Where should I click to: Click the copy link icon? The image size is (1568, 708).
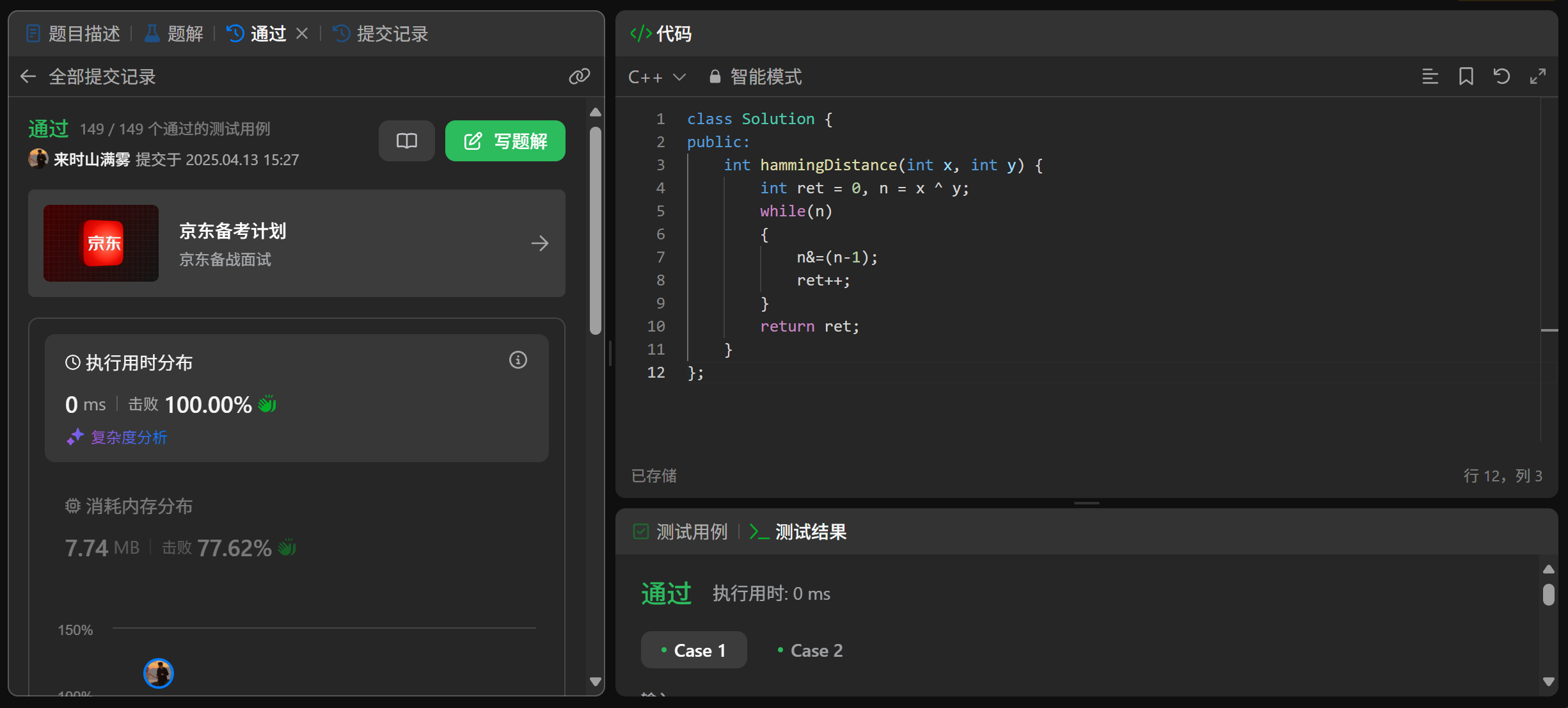pos(579,77)
